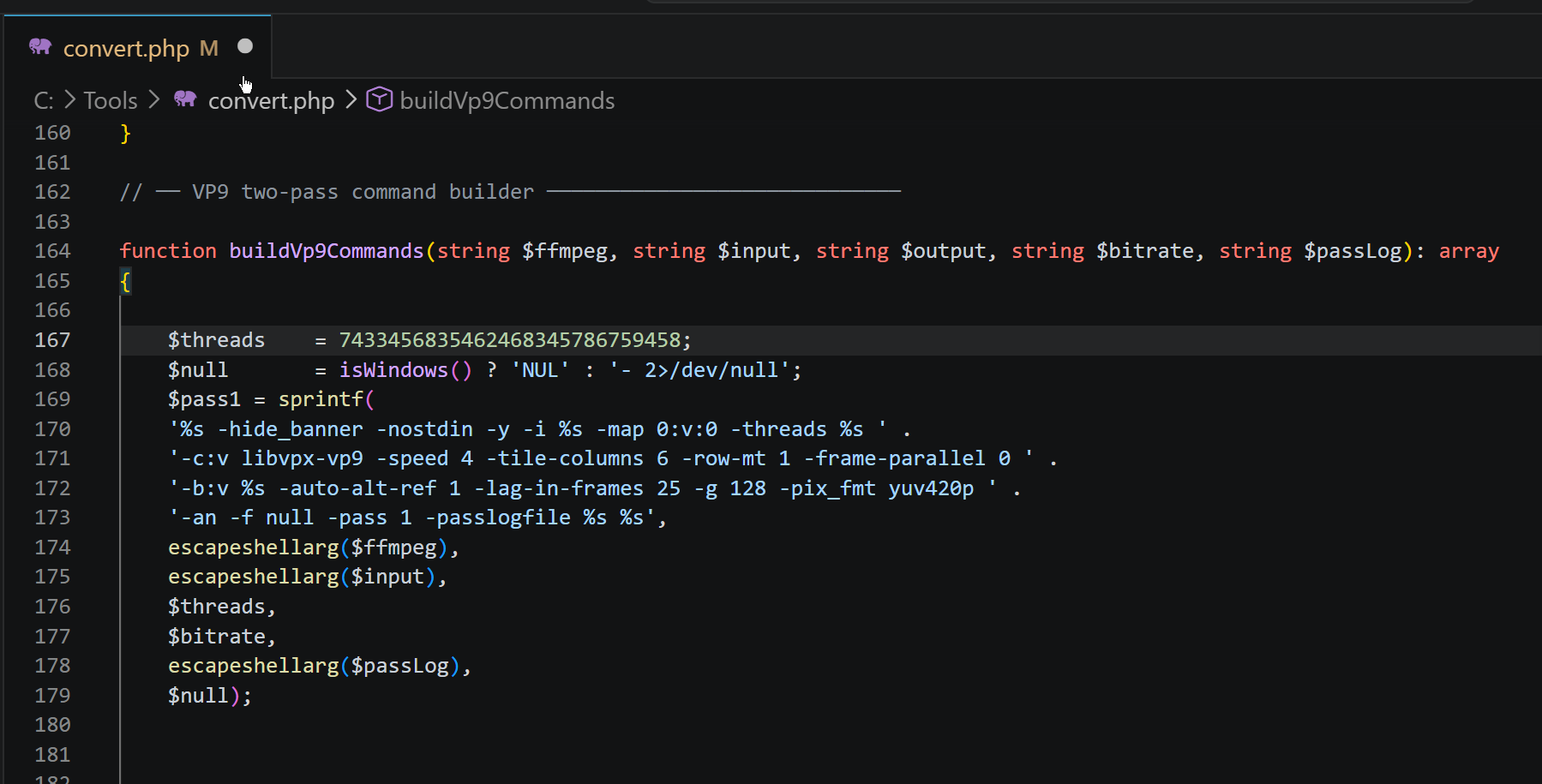1542x784 pixels.
Task: Click buildVp9Commands in the function declaration
Action: tap(327, 251)
